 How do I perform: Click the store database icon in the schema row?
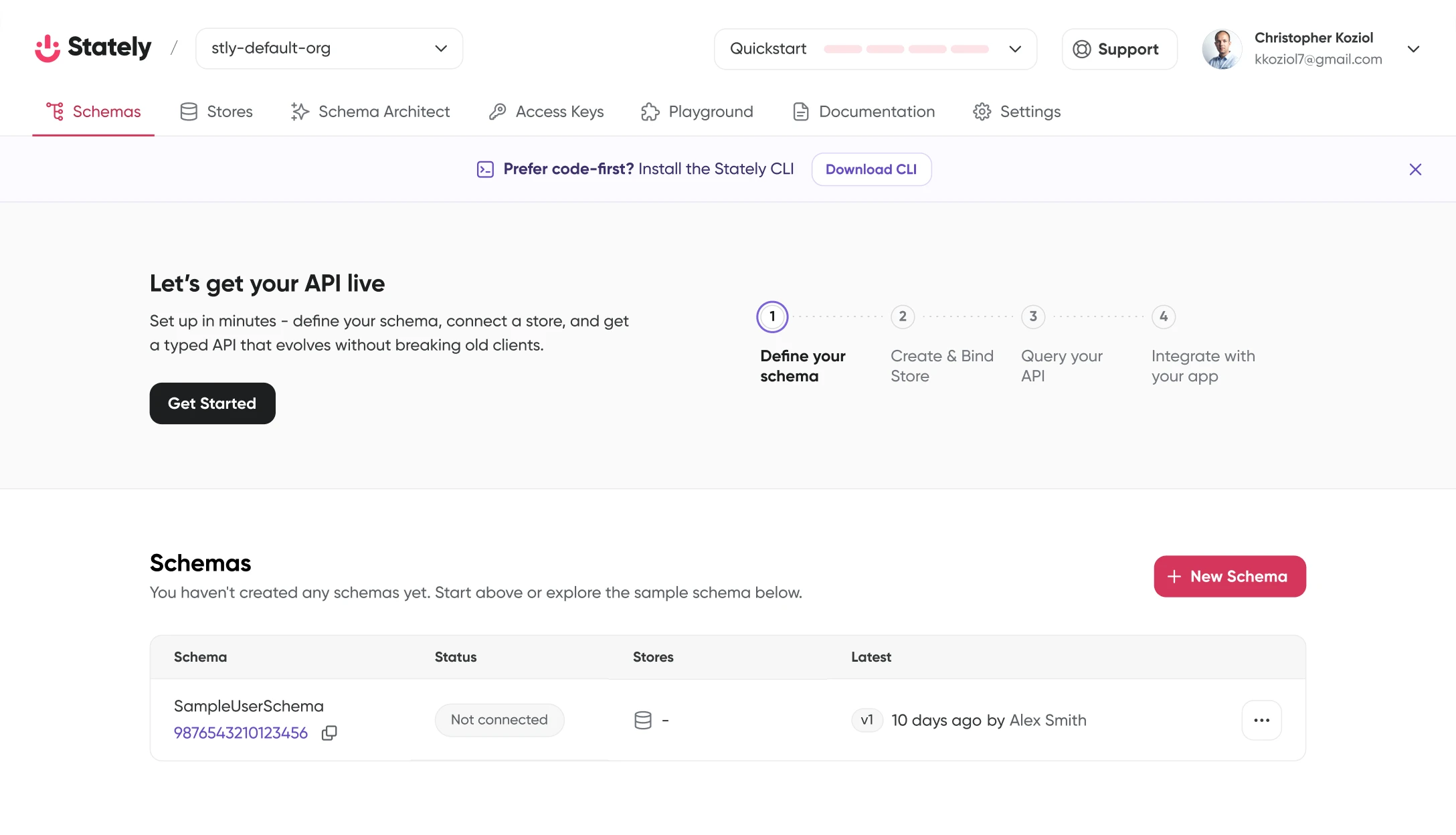click(642, 720)
